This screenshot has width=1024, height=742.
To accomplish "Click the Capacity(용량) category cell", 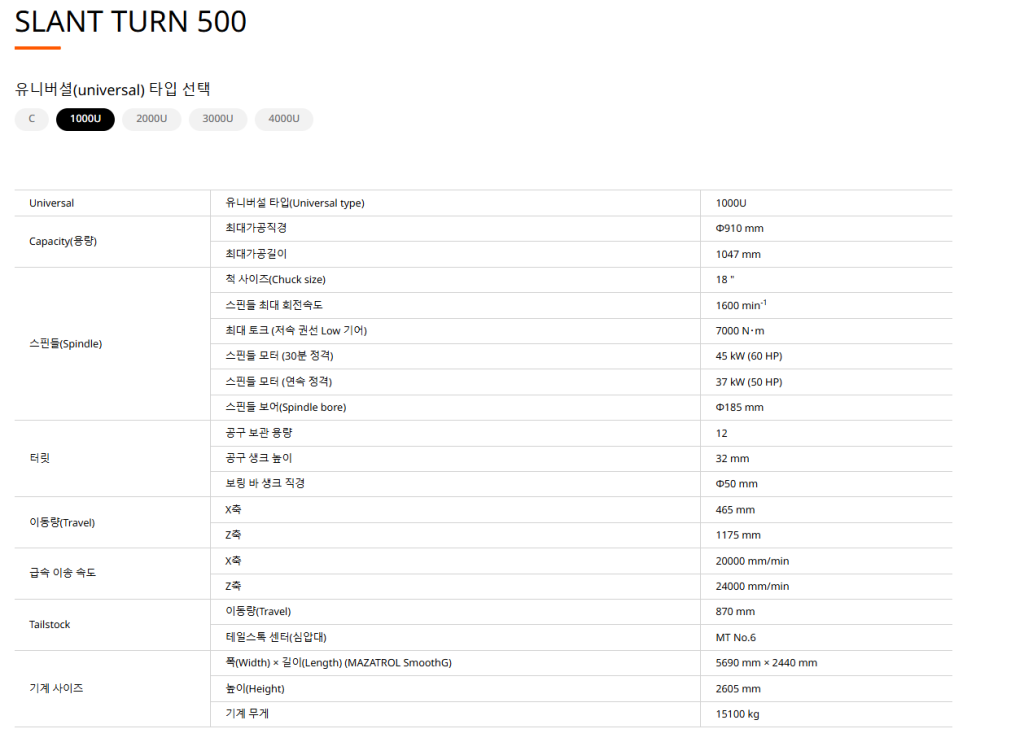I will tap(63, 241).
